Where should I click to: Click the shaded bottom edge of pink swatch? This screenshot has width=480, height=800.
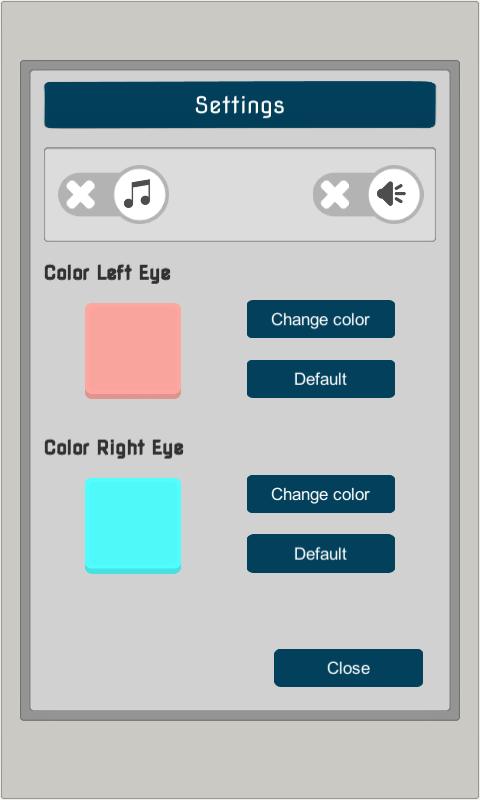(x=133, y=395)
